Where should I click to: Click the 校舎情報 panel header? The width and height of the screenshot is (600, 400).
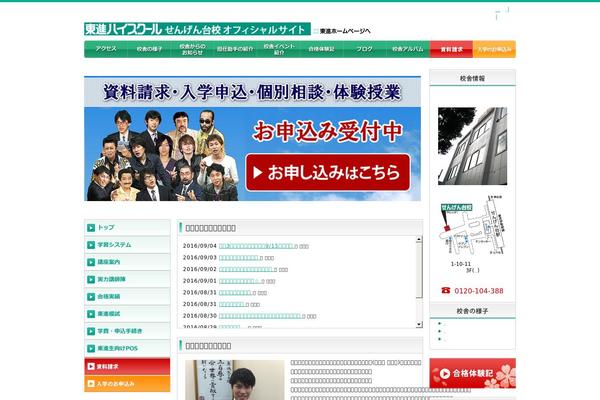click(x=472, y=78)
